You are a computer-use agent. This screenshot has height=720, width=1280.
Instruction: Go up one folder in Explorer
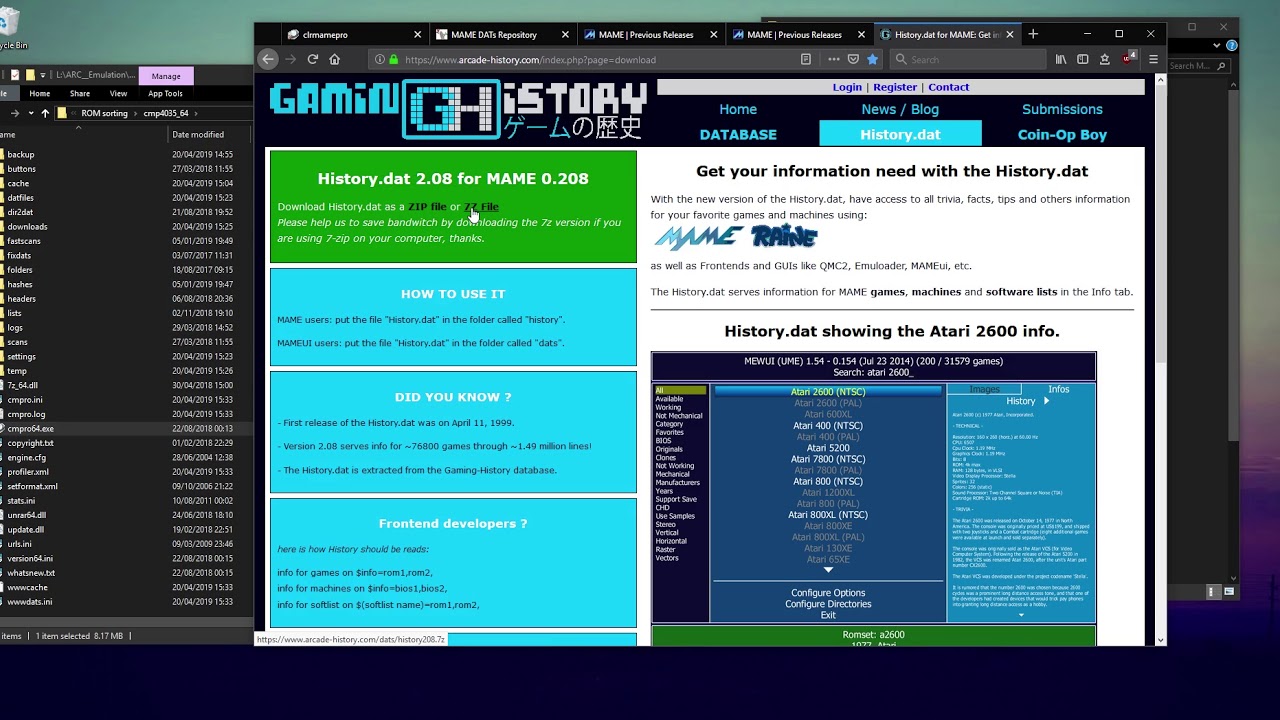(45, 113)
